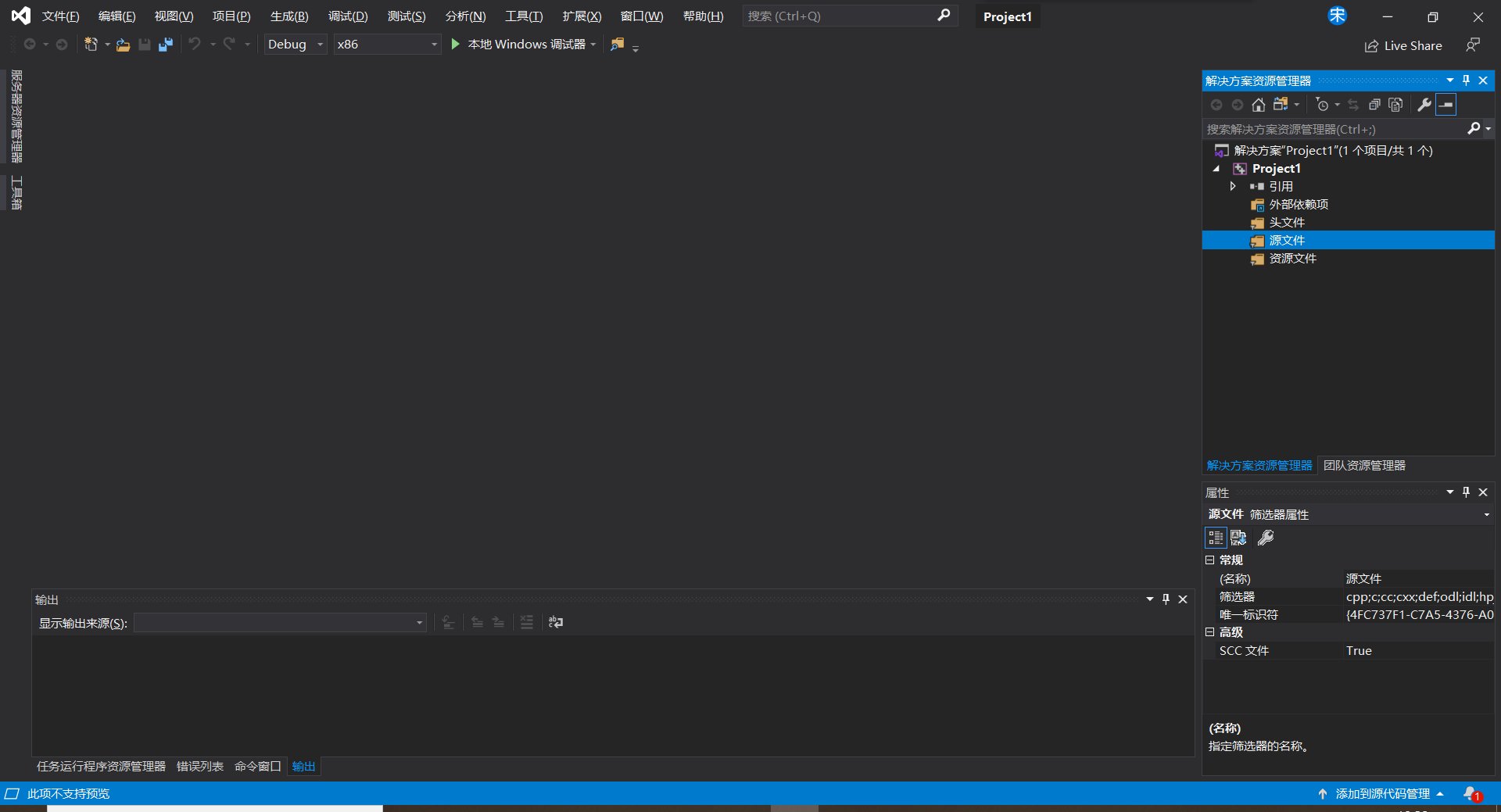Click the notifications bell in status bar
1501x812 pixels.
tap(1471, 793)
